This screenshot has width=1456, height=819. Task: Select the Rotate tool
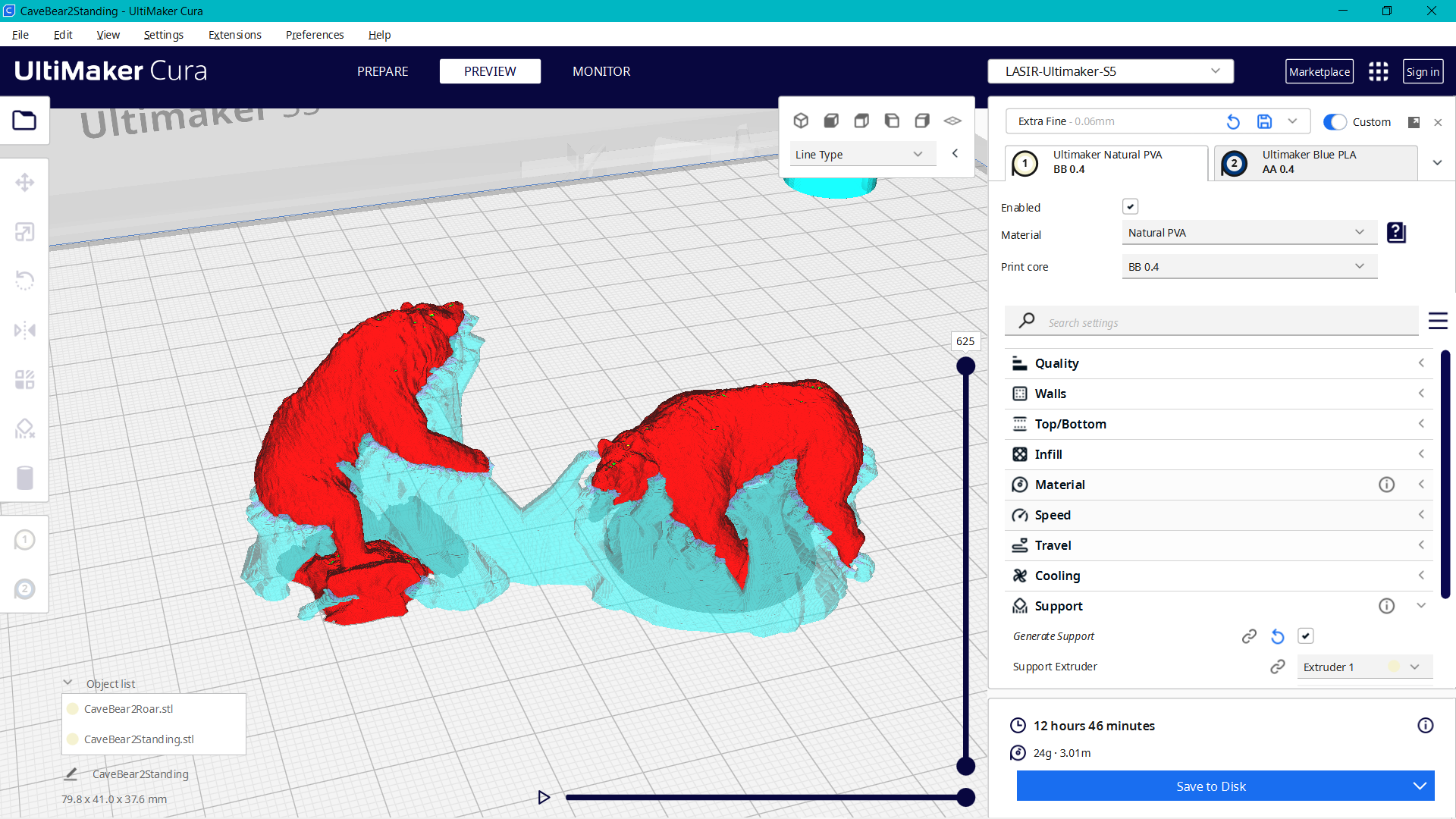pyautogui.click(x=25, y=281)
